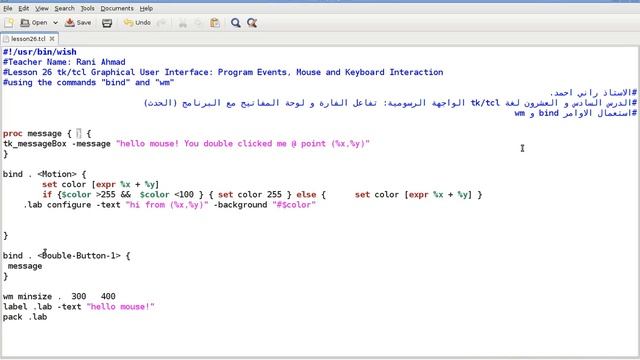Click the Open file button

point(34,23)
